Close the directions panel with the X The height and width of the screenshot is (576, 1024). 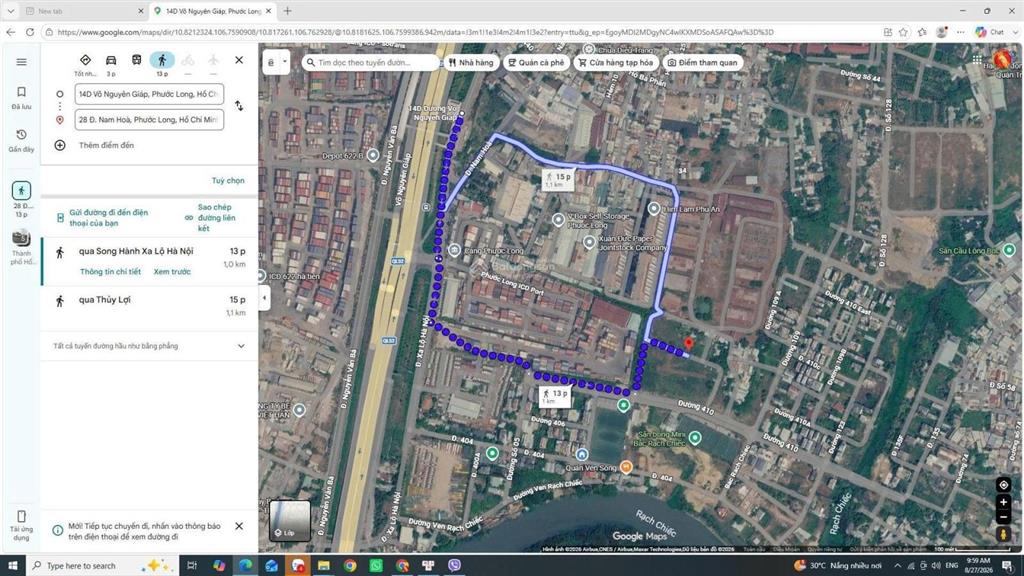pyautogui.click(x=239, y=60)
